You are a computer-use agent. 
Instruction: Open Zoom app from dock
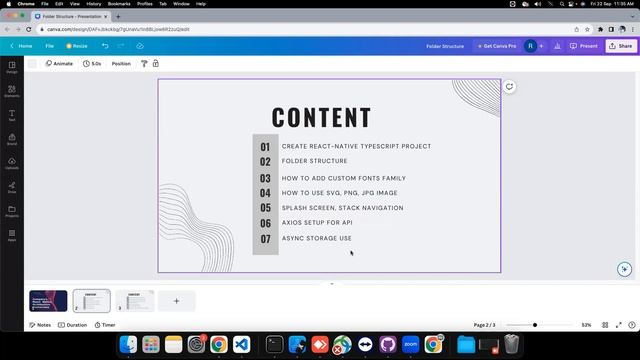[410, 344]
